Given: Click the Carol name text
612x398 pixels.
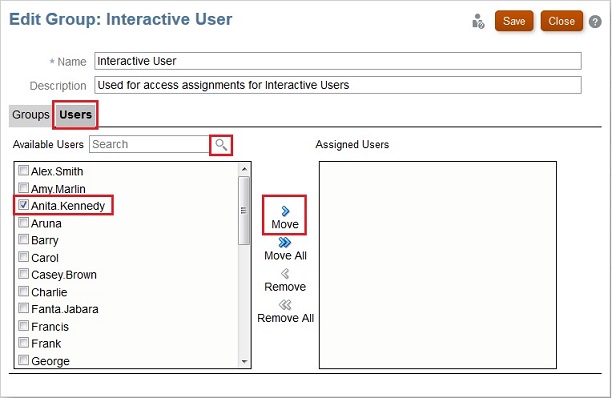Looking at the screenshot, I should 45,258.
